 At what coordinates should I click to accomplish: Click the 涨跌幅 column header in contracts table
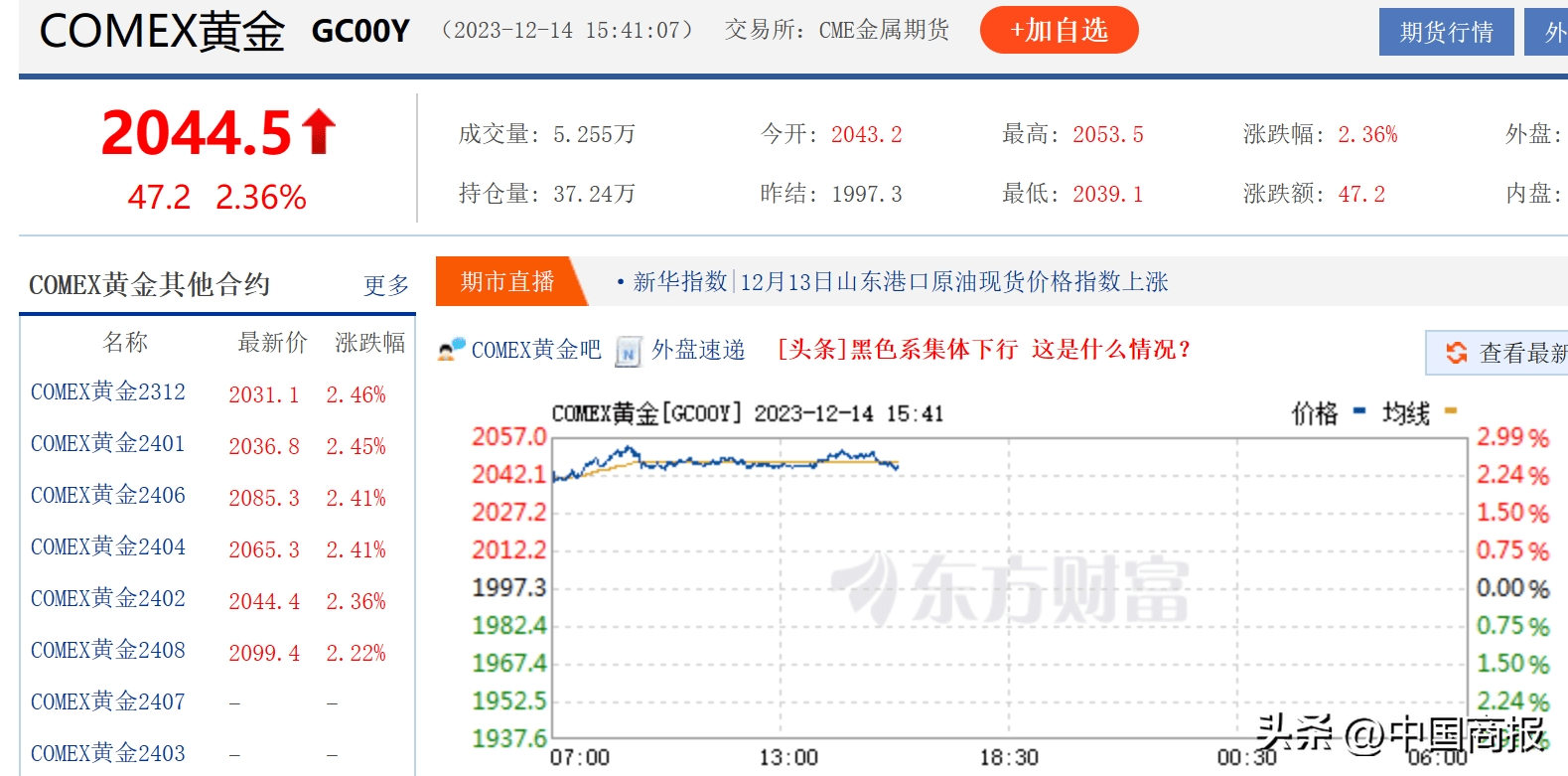369,343
